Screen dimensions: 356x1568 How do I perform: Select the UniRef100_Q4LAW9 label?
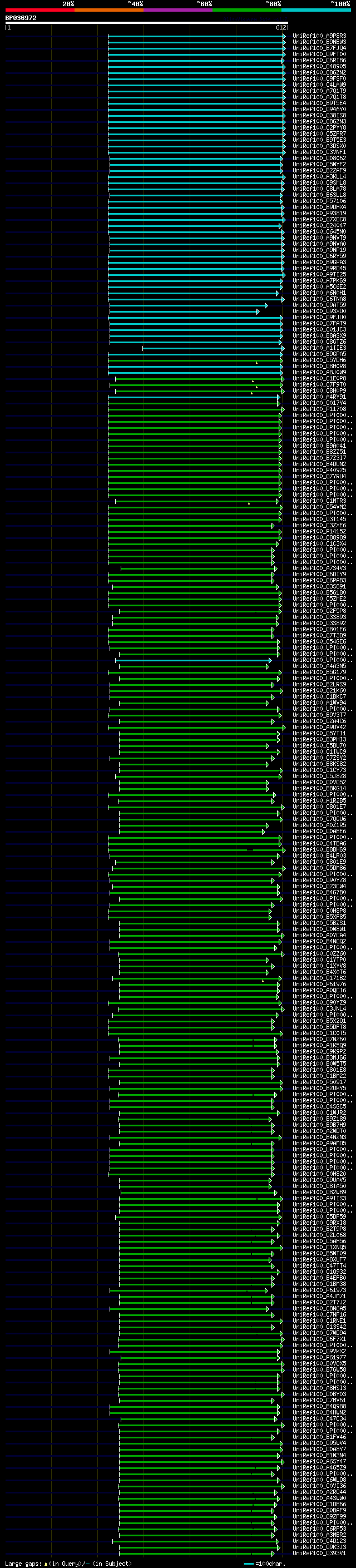coord(319,85)
